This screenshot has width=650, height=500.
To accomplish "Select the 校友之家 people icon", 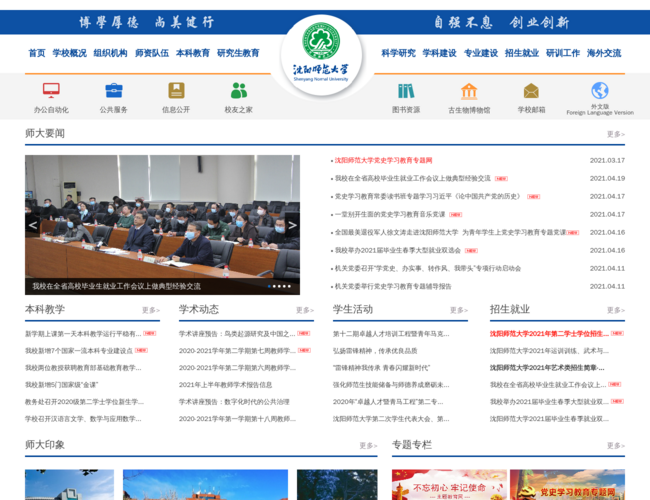I will pyautogui.click(x=239, y=90).
